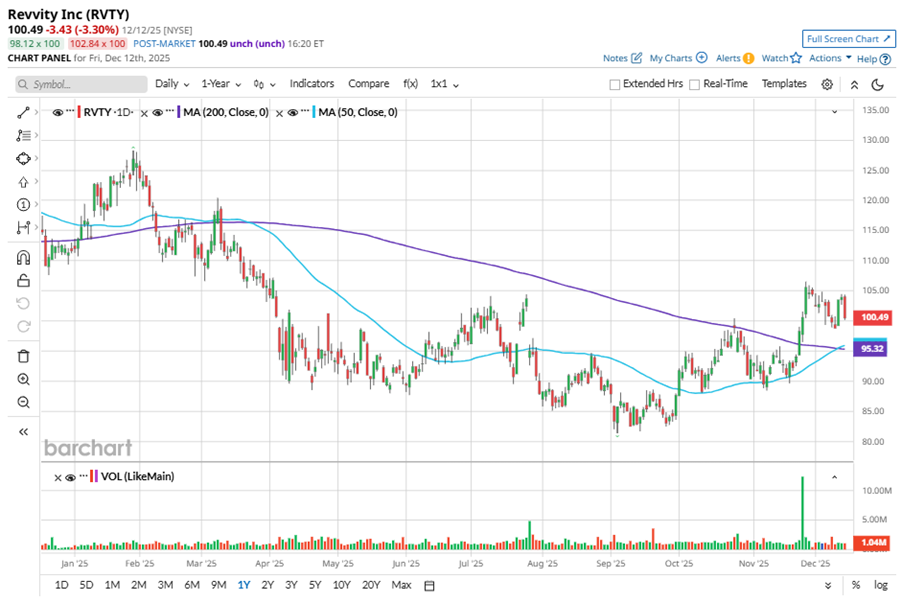902x602 pixels.
Task: Collapse the volume pane chevron
Action: (835, 477)
